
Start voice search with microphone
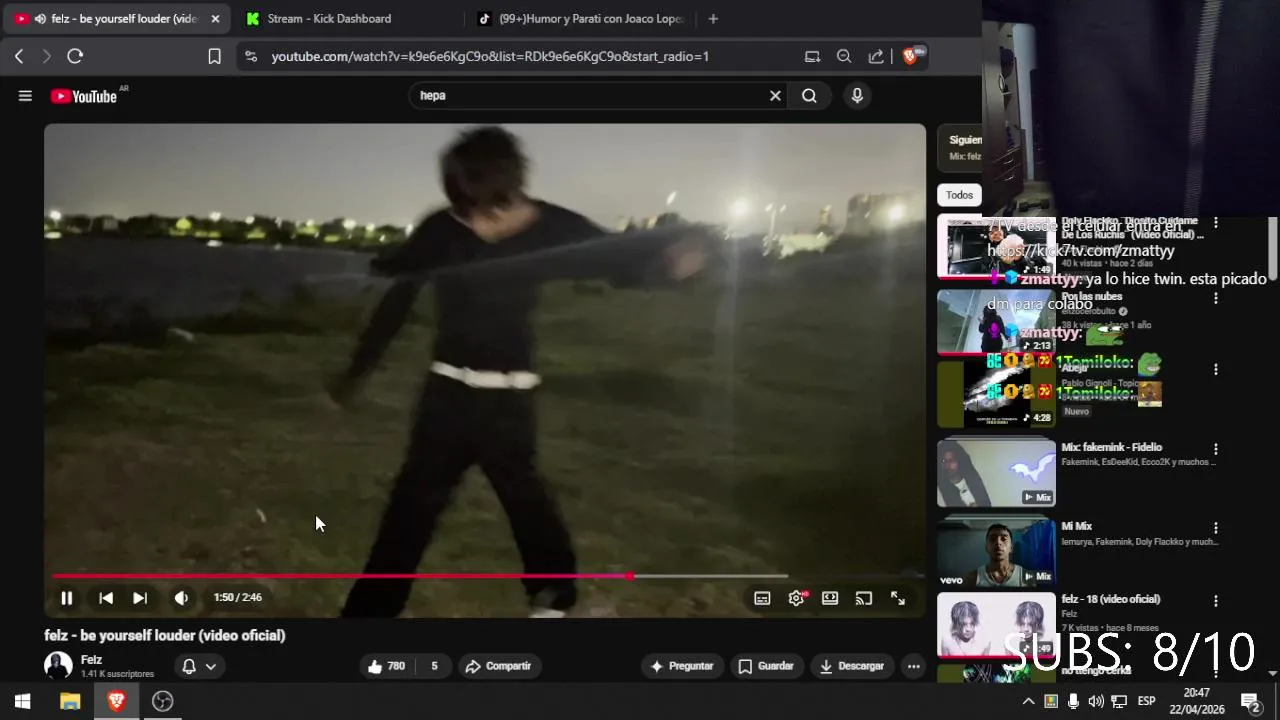(857, 96)
